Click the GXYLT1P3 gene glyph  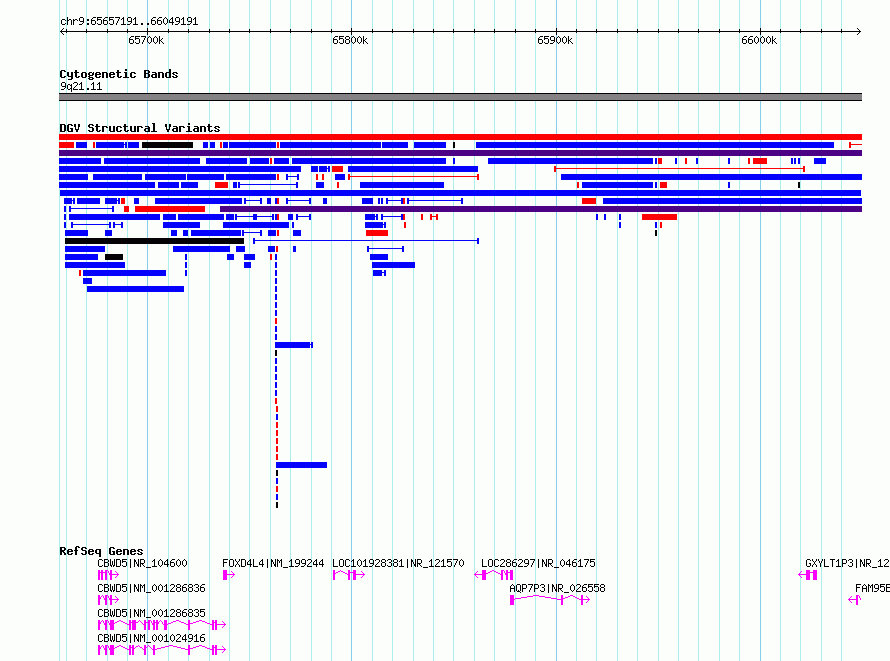[808, 575]
